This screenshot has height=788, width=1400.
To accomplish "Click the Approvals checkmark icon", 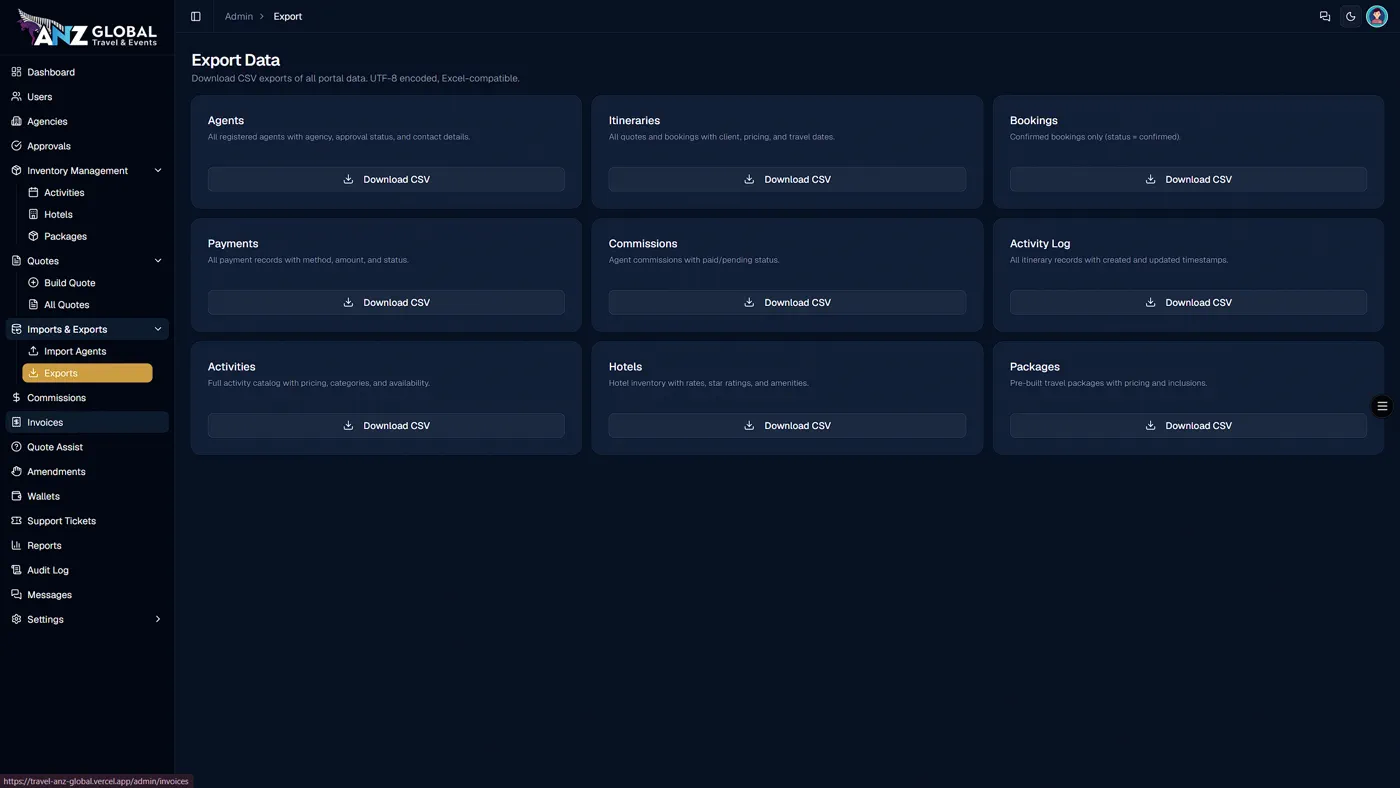I will (16, 146).
